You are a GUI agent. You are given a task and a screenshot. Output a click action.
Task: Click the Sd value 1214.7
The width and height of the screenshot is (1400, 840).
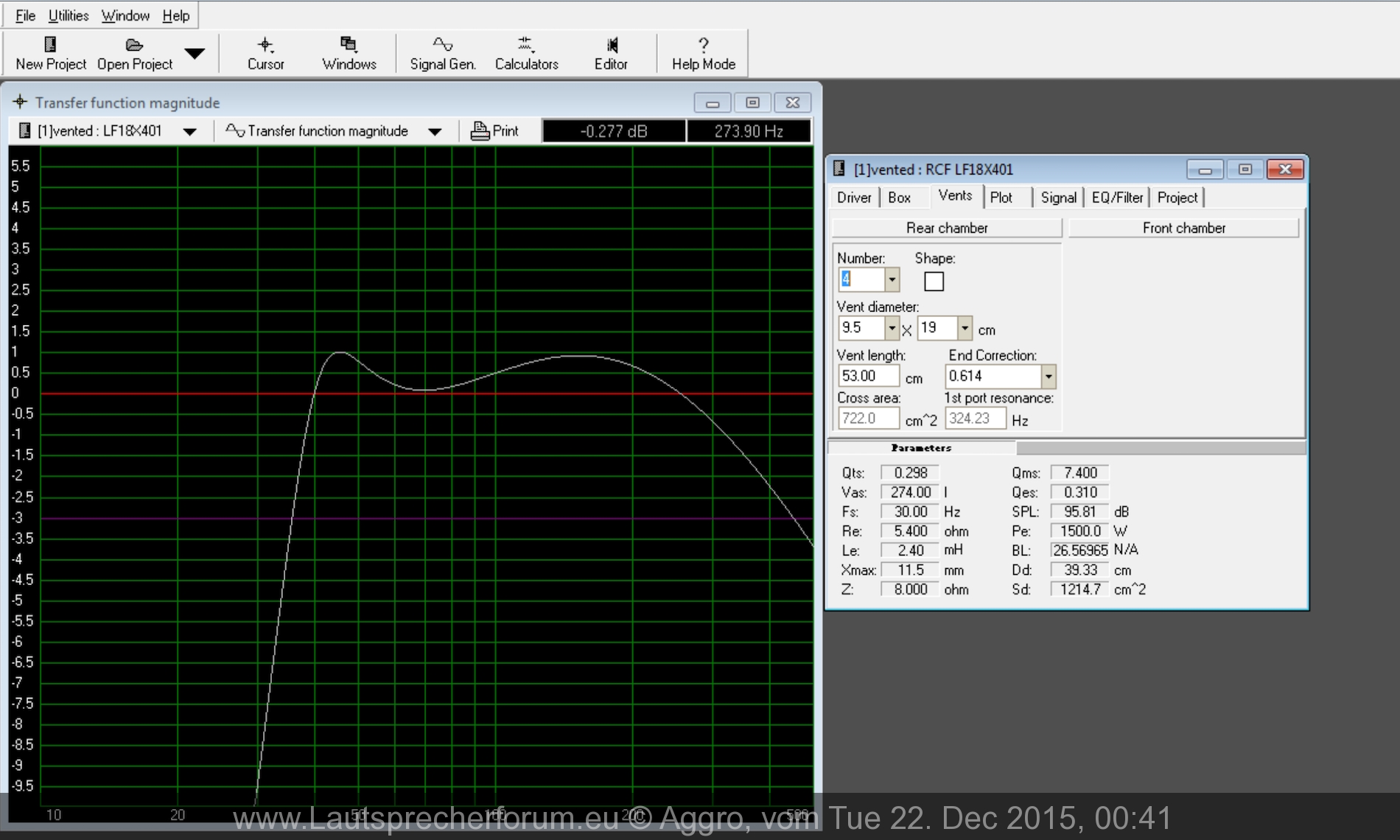click(x=1079, y=589)
